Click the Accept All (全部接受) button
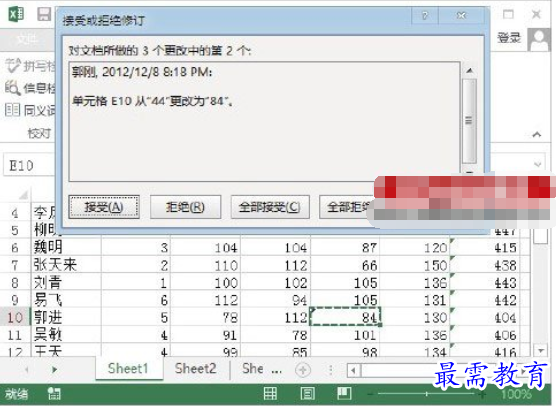Viewport: 556px width, 406px height. coord(270,207)
